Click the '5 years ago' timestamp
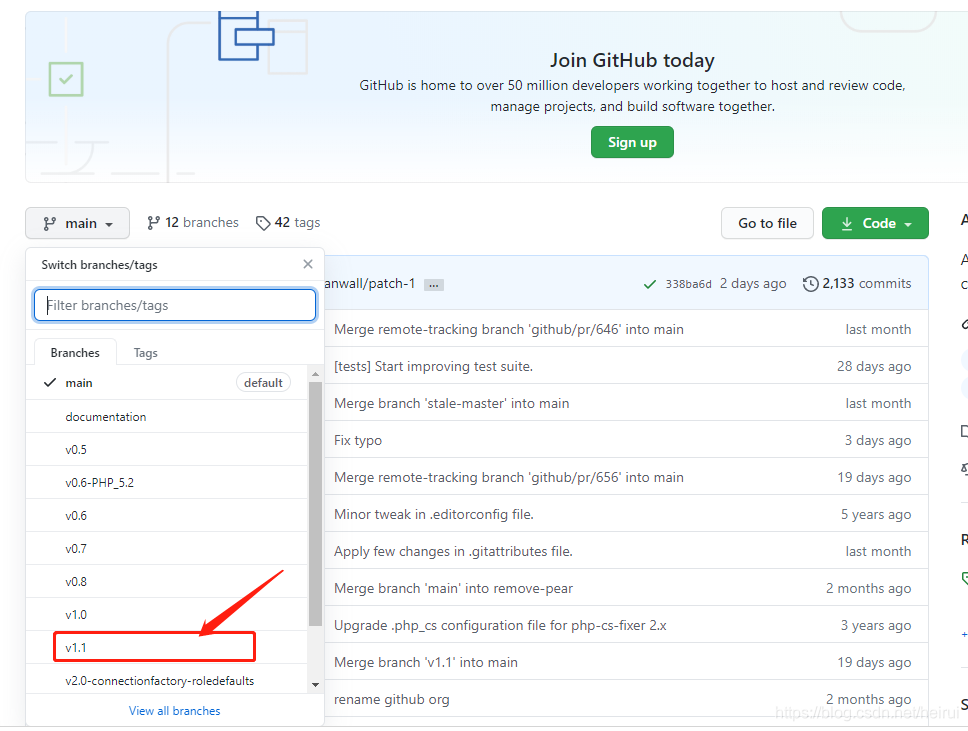The width and height of the screenshot is (968, 731). 876,514
